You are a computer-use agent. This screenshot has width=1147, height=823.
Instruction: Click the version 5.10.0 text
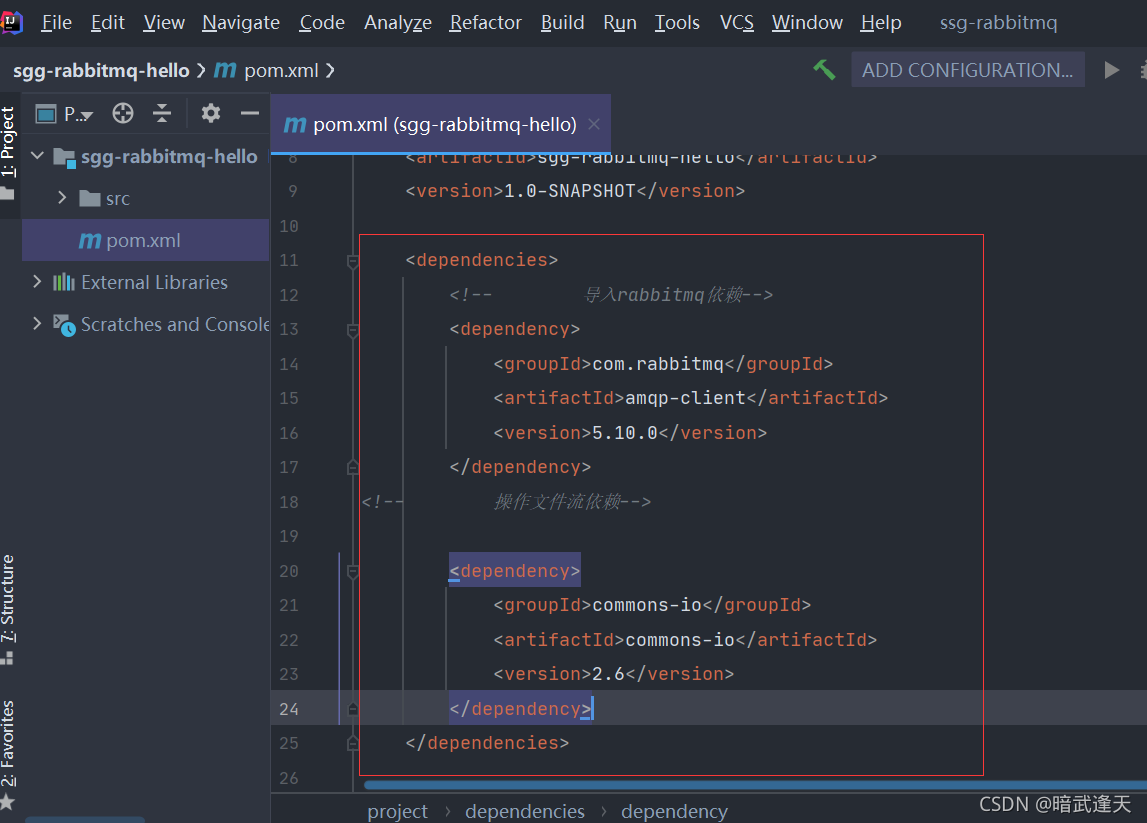tap(625, 433)
